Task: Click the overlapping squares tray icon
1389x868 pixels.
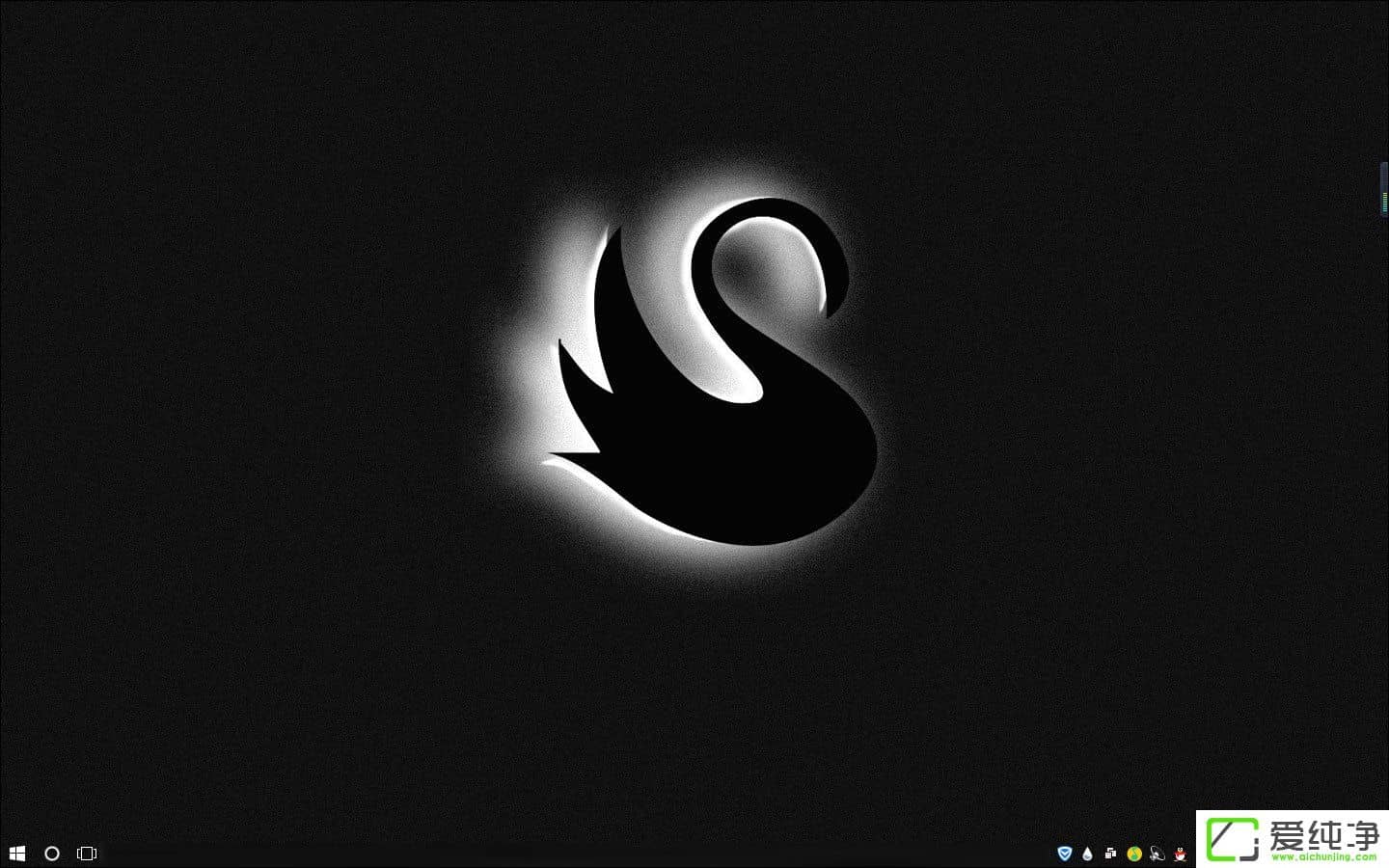Action: (1111, 854)
